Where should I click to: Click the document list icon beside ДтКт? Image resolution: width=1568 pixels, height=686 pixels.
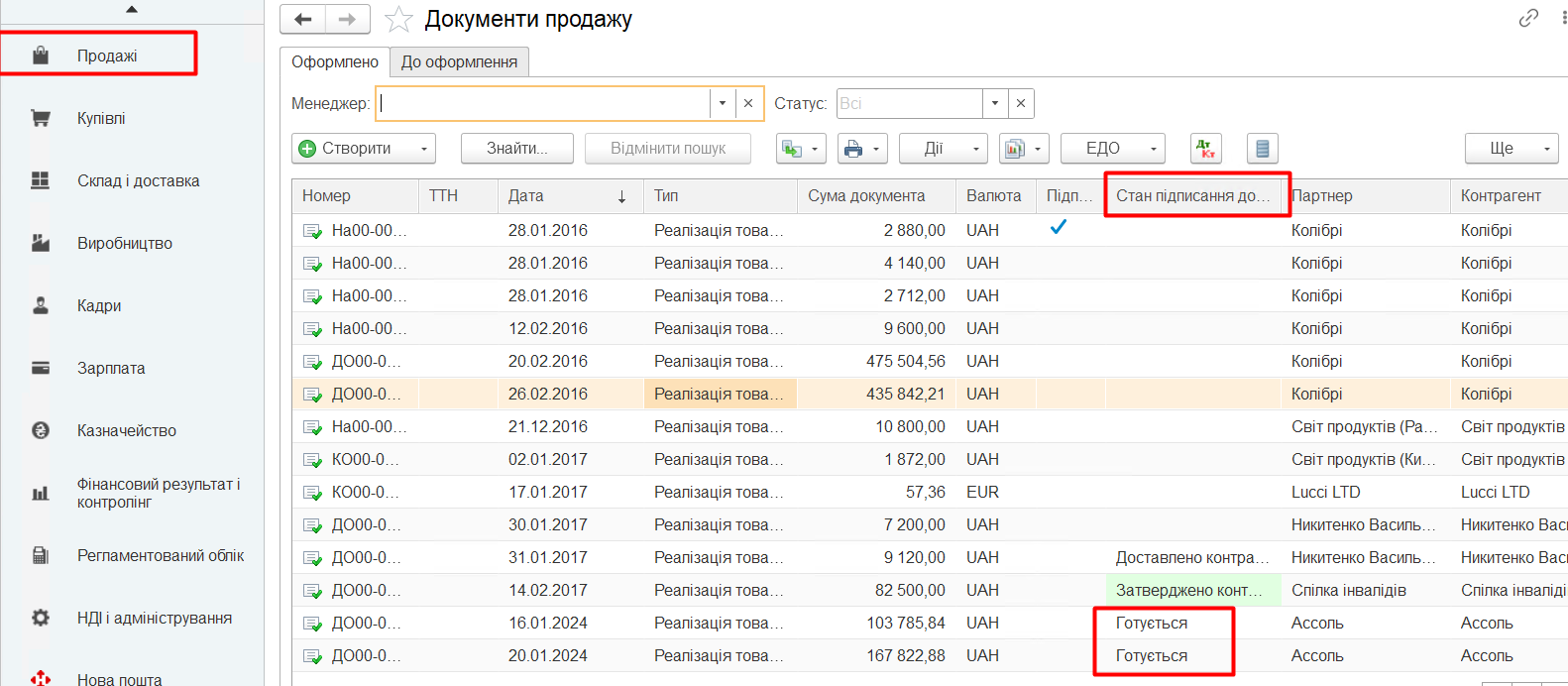(1262, 149)
